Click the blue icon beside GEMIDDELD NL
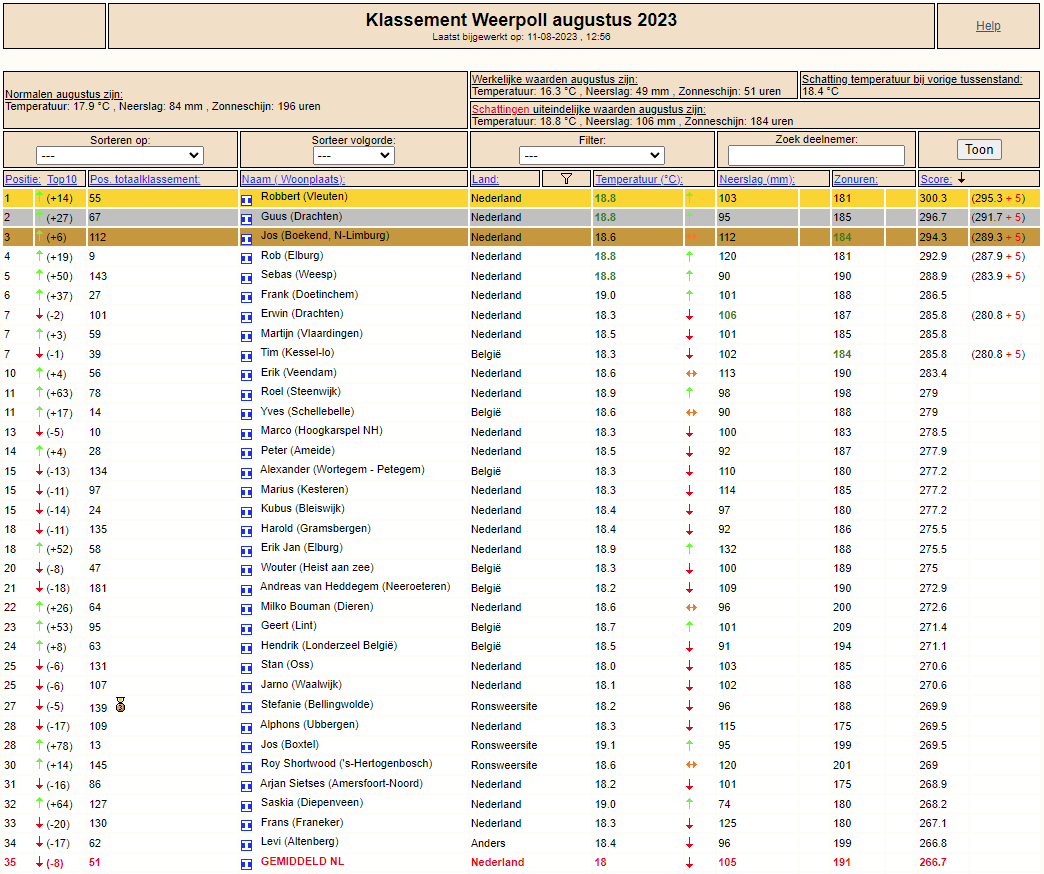Viewport: 1044px width, 874px height. (x=246, y=863)
